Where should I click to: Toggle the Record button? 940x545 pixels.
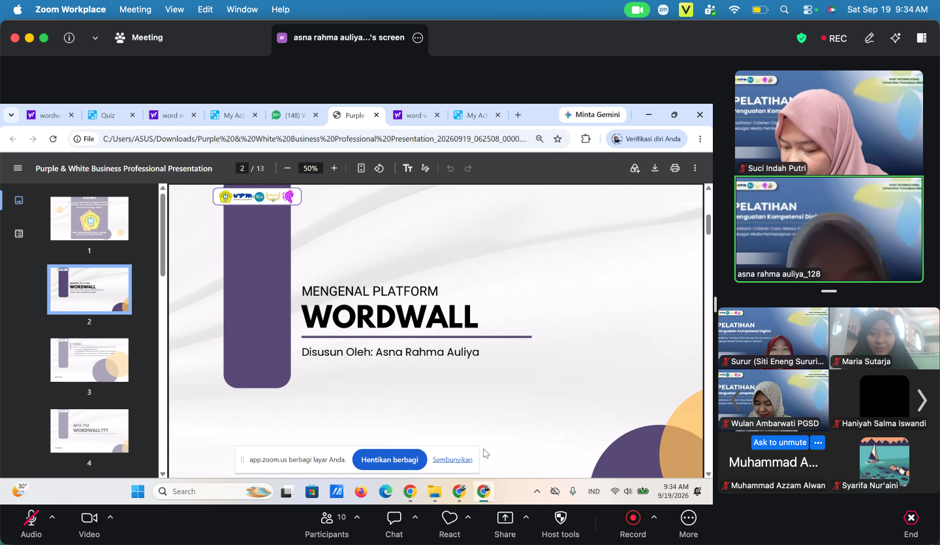632,518
